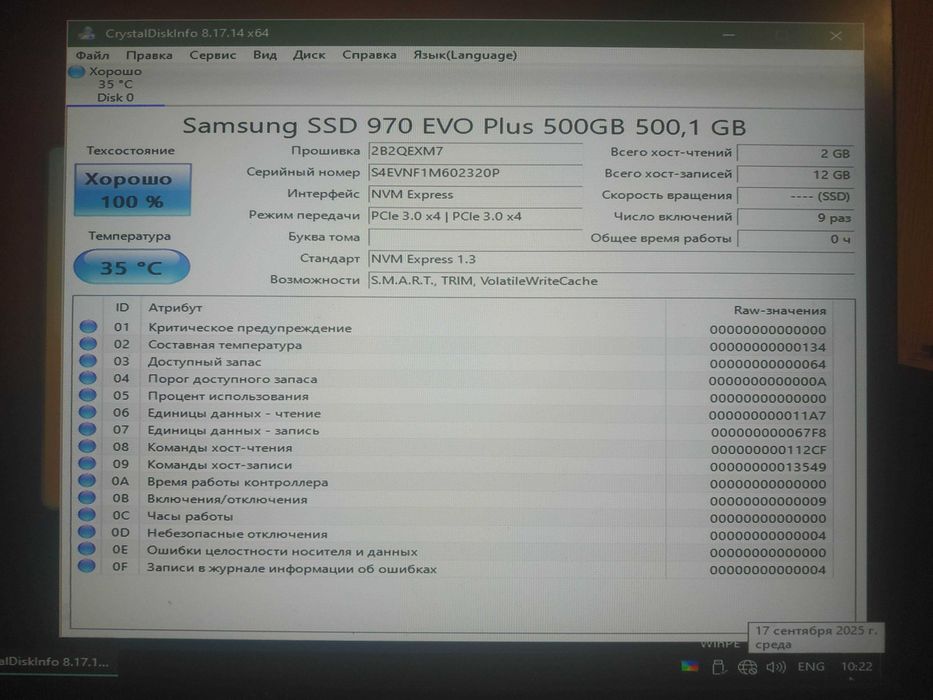Open the network globe tray icon
The height and width of the screenshot is (700, 933).
pyautogui.click(x=747, y=667)
